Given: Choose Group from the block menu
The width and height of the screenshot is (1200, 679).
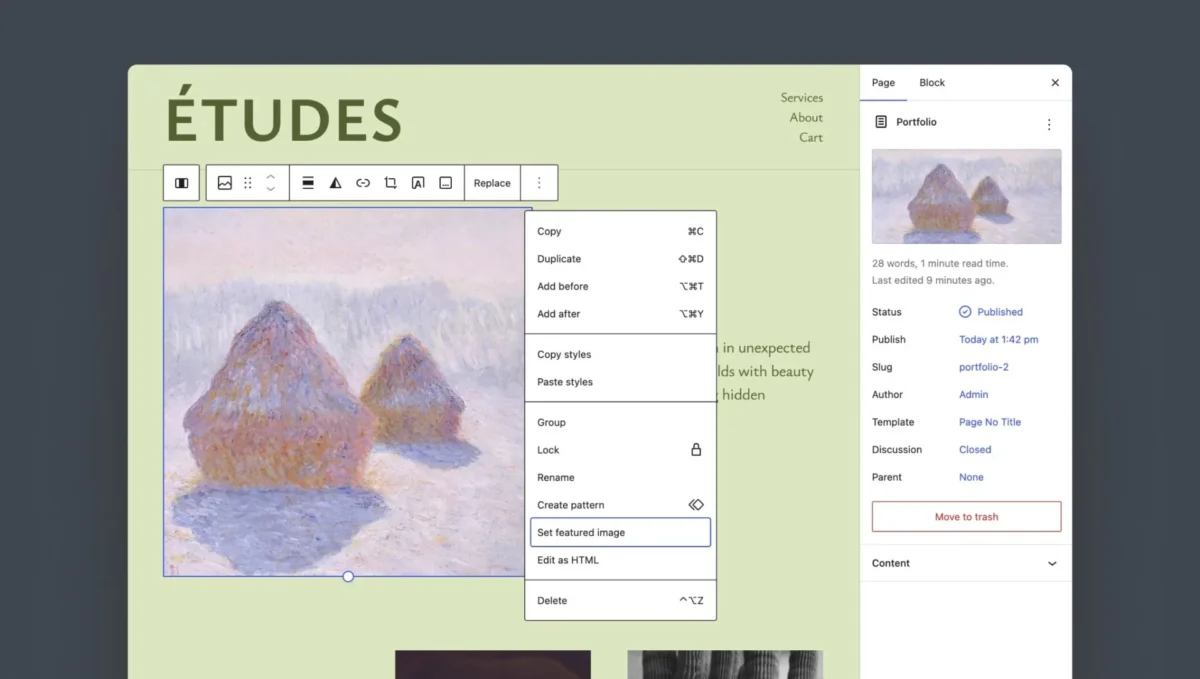Looking at the screenshot, I should coord(620,422).
